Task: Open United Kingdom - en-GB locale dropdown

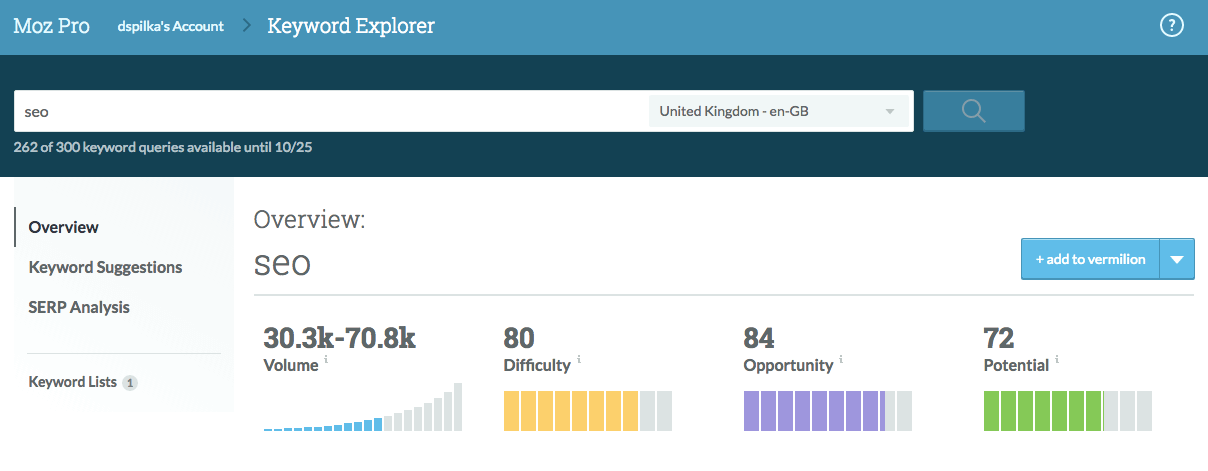Action: 779,111
